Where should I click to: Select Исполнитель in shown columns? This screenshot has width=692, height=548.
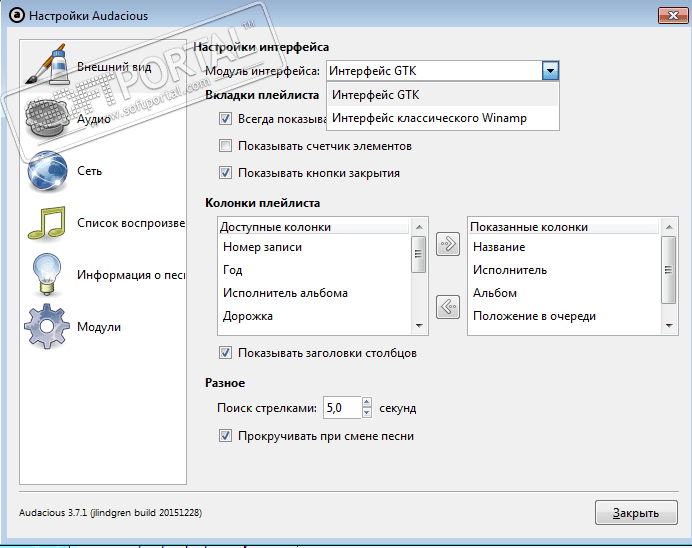coord(564,270)
